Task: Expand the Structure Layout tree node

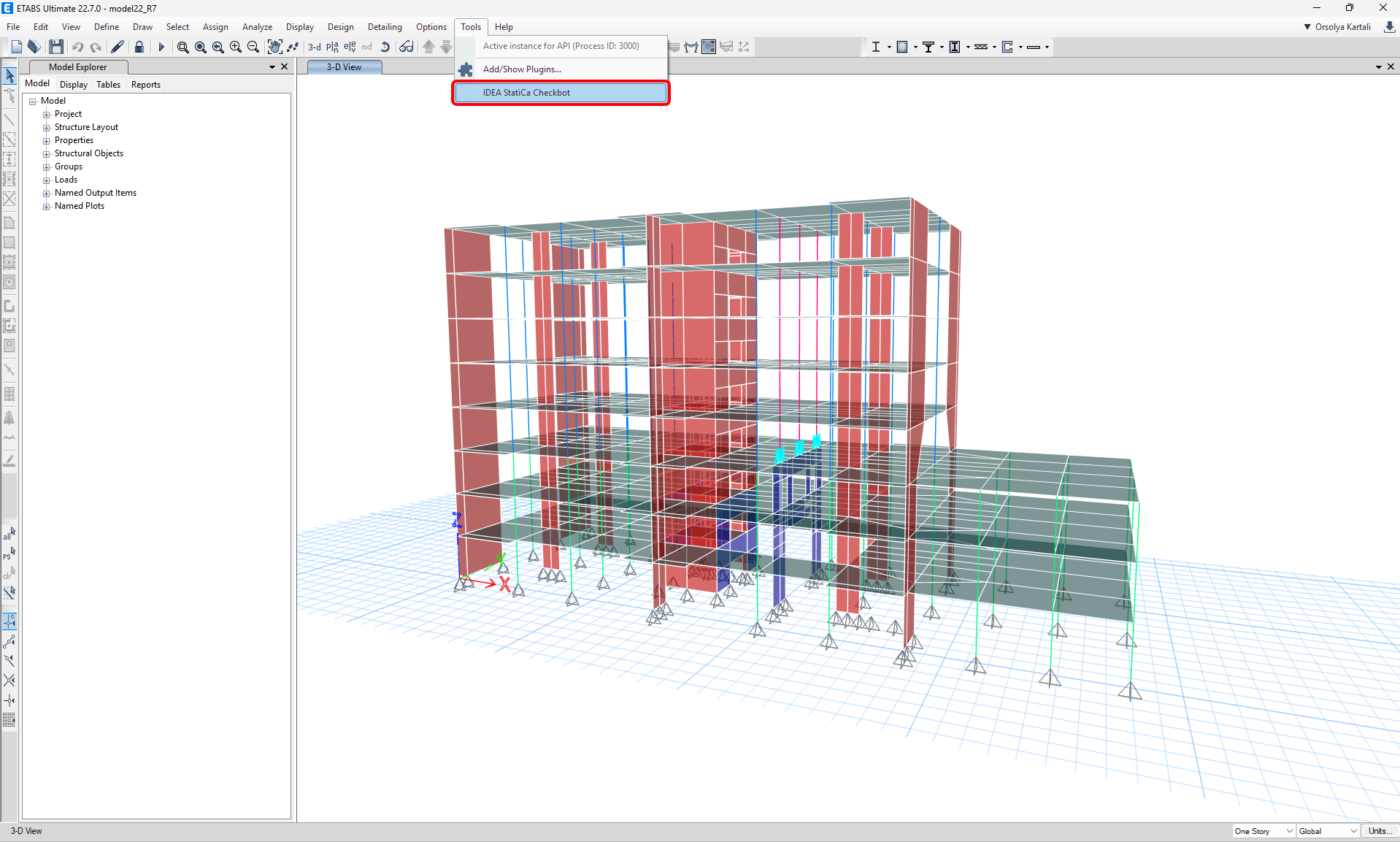Action: pyautogui.click(x=47, y=128)
